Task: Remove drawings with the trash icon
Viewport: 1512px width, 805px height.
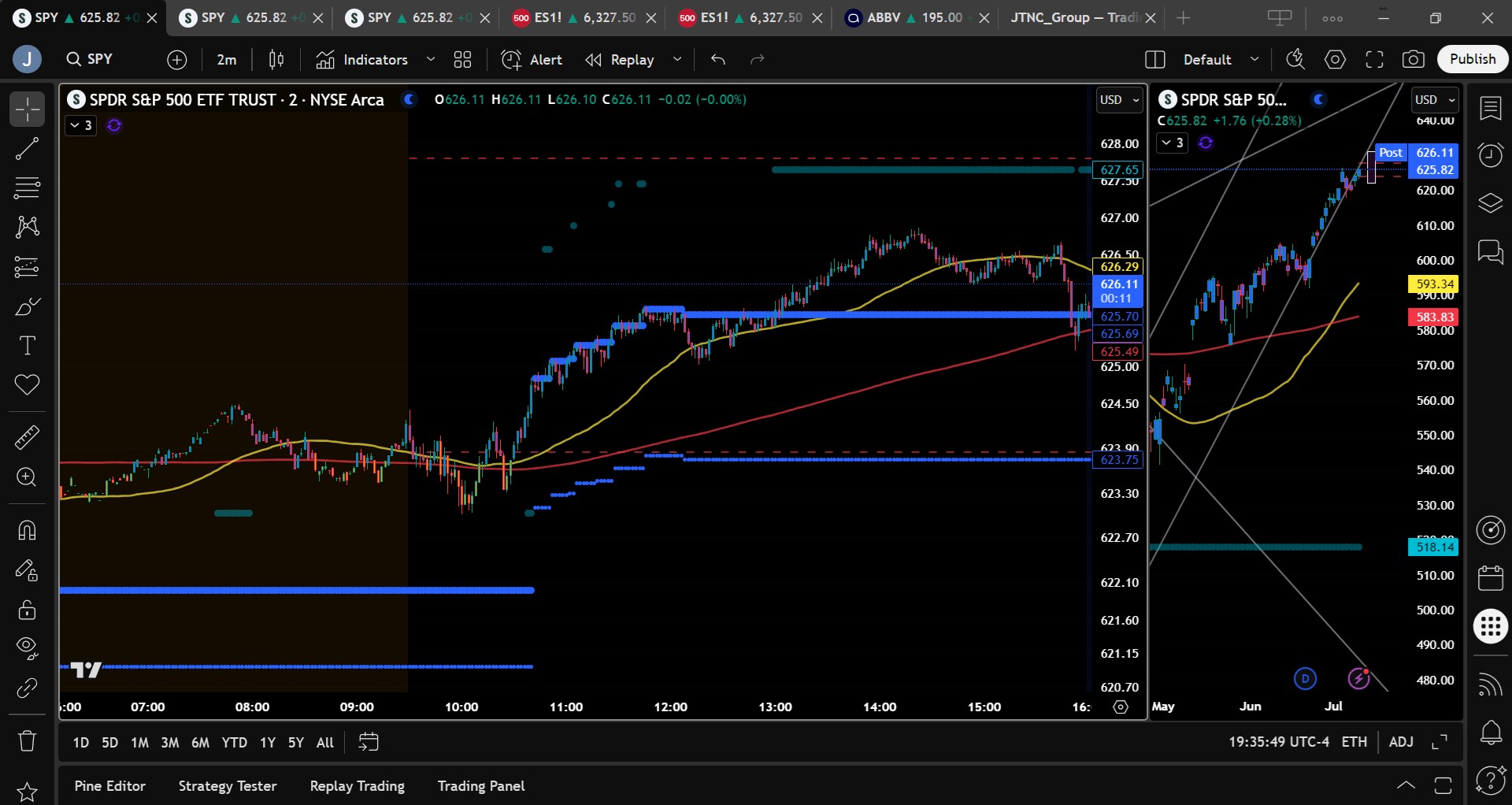Action: (x=27, y=740)
